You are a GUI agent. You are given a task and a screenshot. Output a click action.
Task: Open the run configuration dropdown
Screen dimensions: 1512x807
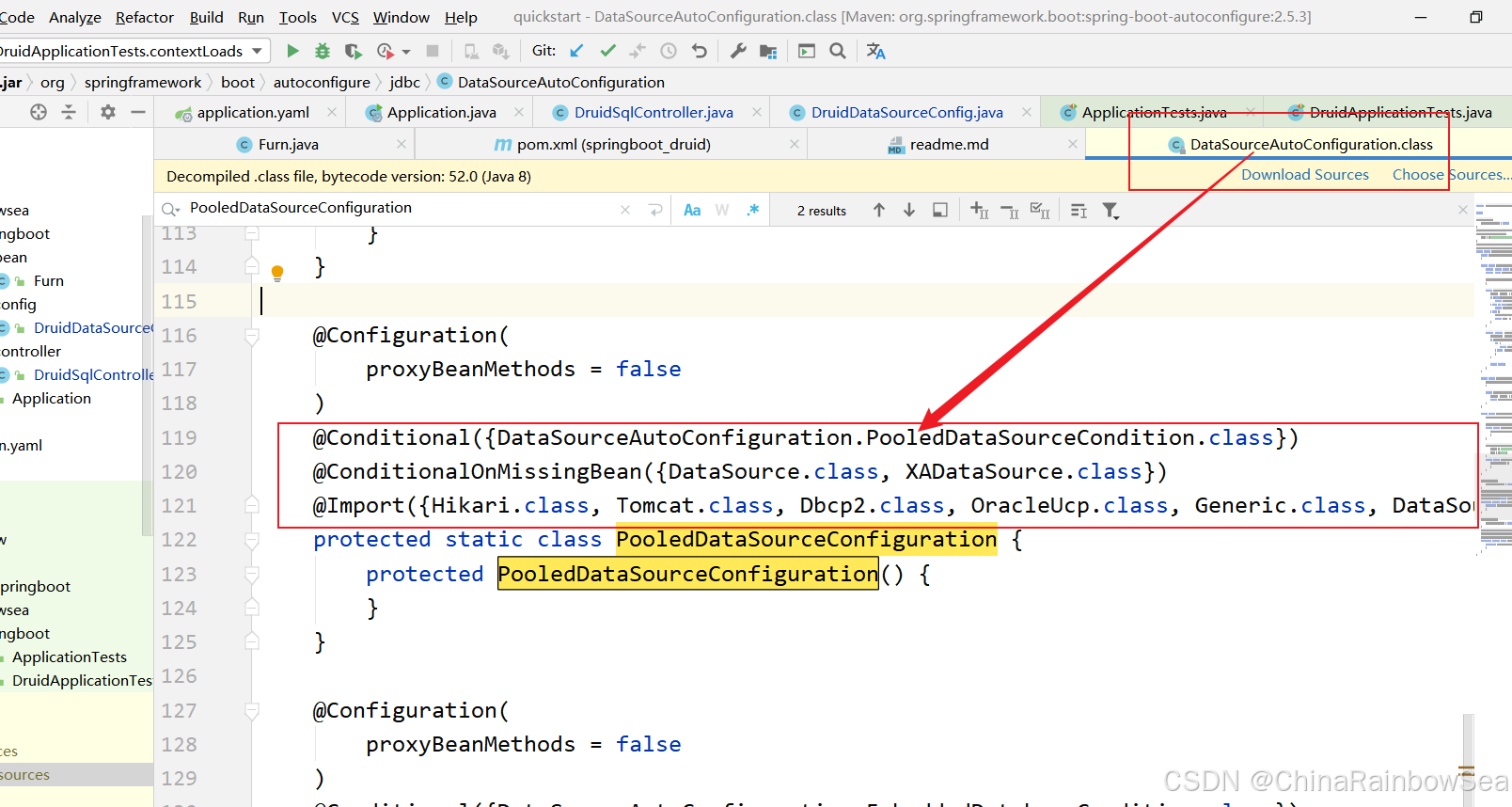coord(257,51)
